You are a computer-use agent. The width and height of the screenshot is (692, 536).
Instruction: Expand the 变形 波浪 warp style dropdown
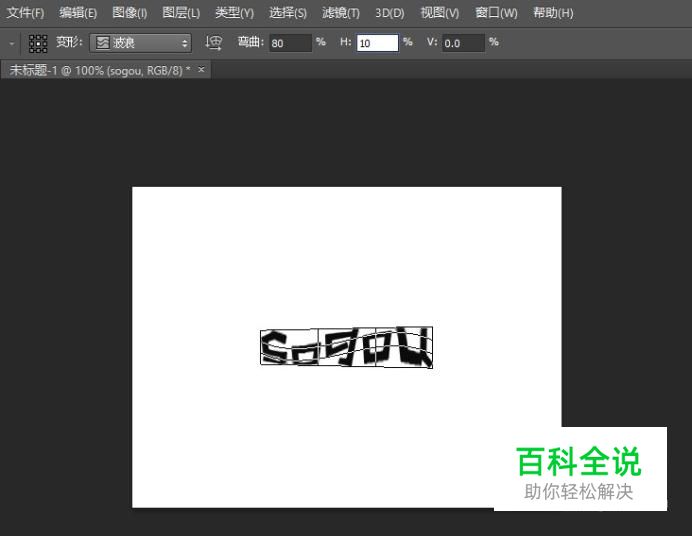(x=140, y=43)
